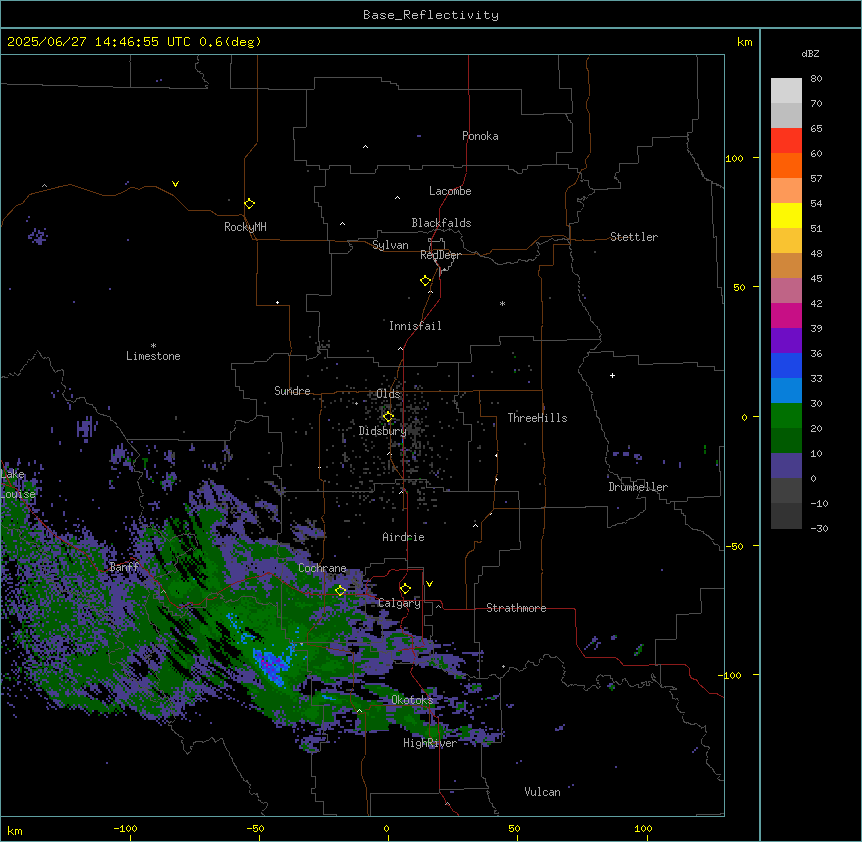Select the ThreeHills label
Viewport: 862px width, 842px height.
click(537, 418)
